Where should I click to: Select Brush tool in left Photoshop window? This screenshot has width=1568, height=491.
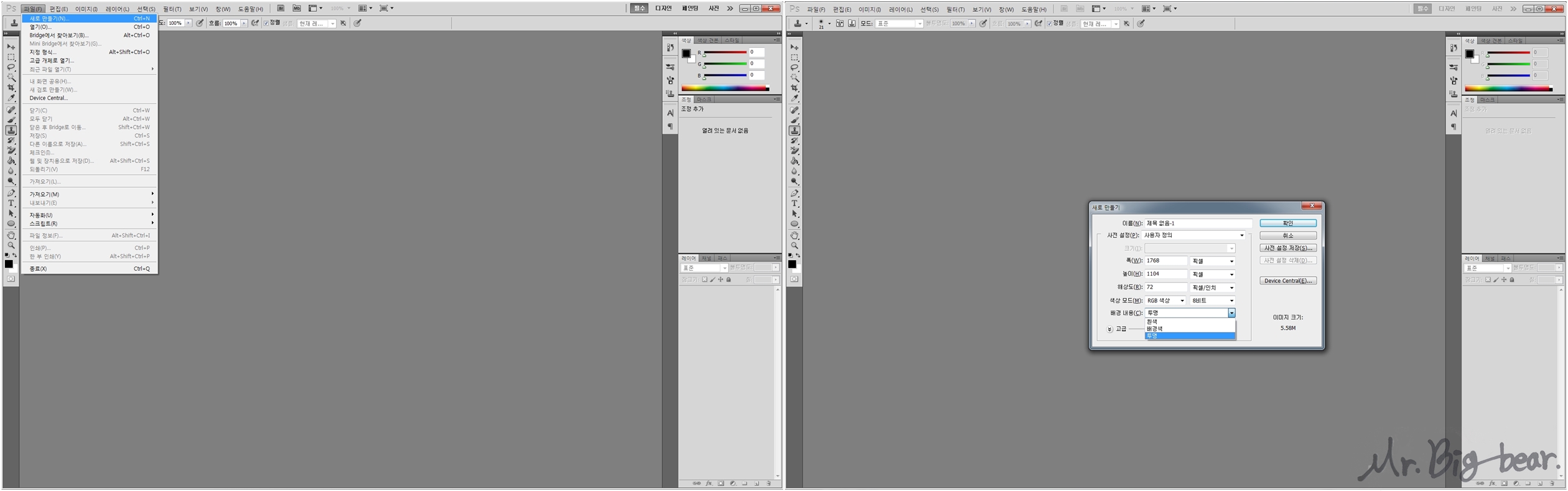coord(11,120)
